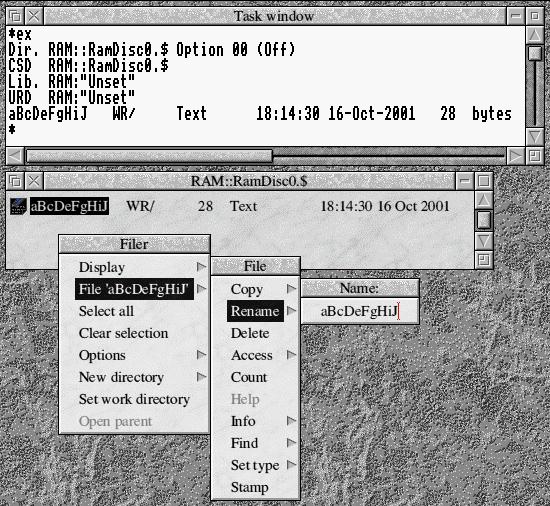Choose Select all in Filer menu
The width and height of the screenshot is (550, 506).
pyautogui.click(x=106, y=311)
